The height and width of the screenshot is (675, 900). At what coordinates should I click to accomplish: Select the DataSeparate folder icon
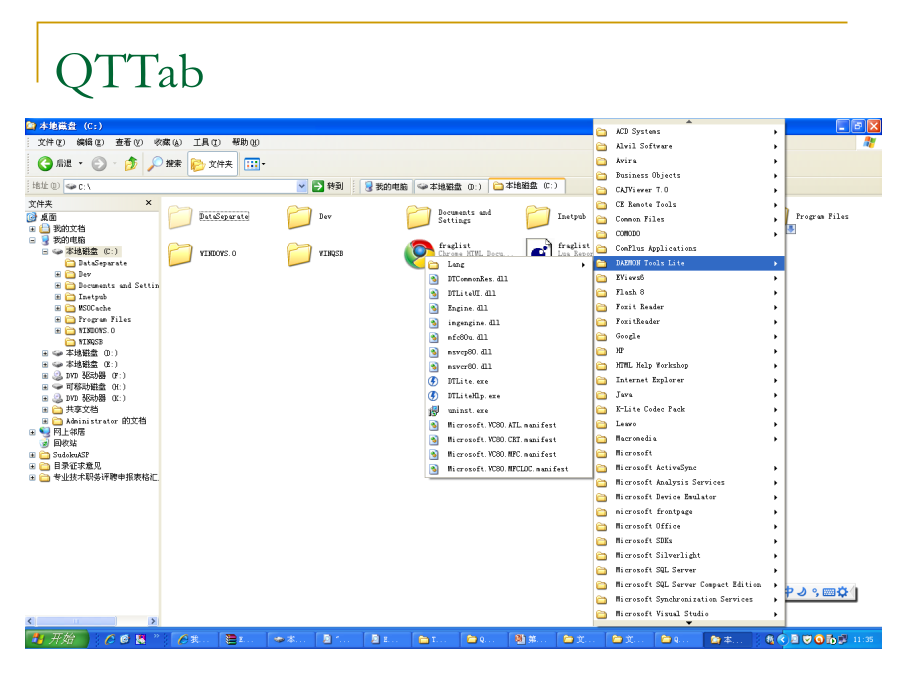click(x=180, y=217)
